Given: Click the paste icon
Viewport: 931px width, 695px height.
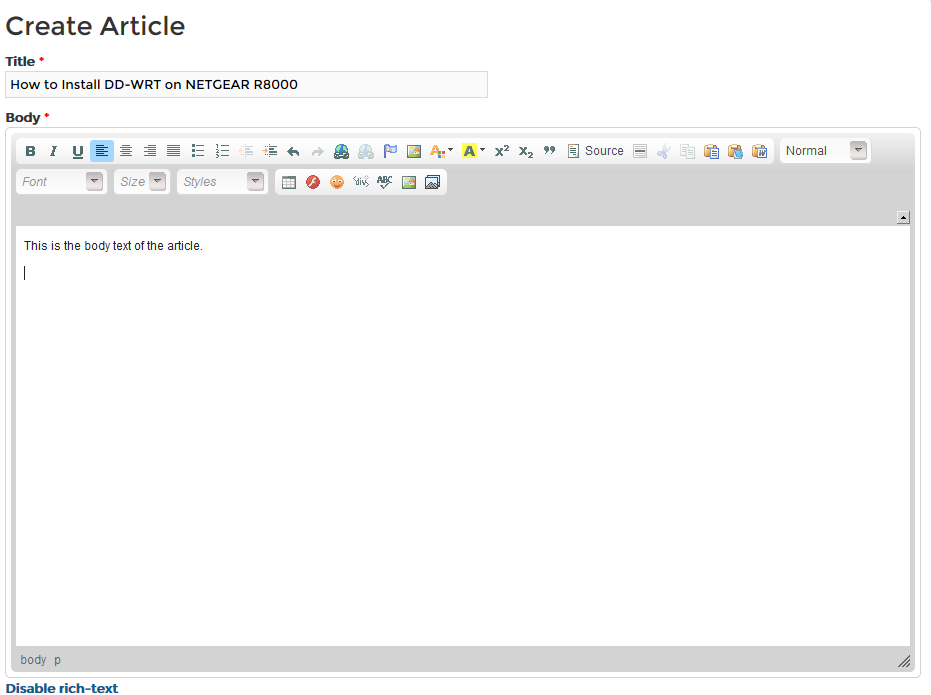Looking at the screenshot, I should pos(711,151).
